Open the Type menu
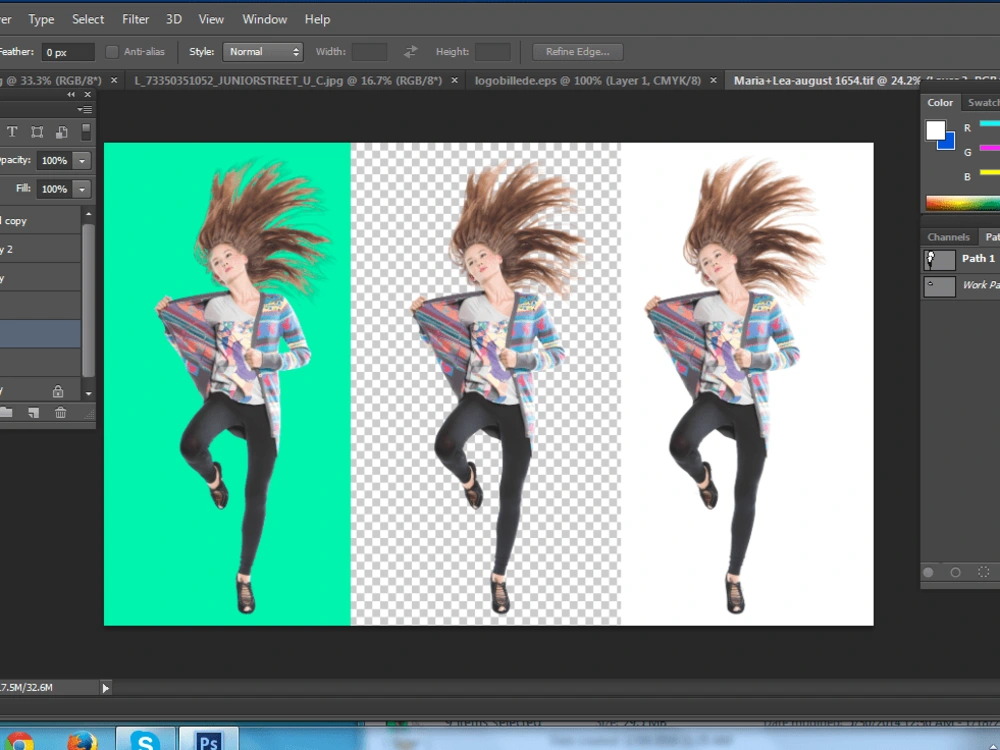The height and width of the screenshot is (750, 1000). tap(41, 19)
